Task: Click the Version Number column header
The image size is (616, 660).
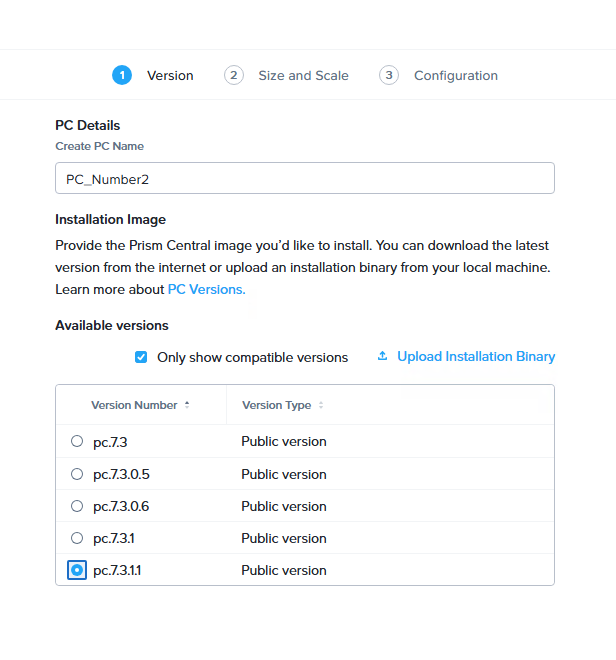Action: pyautogui.click(x=134, y=405)
